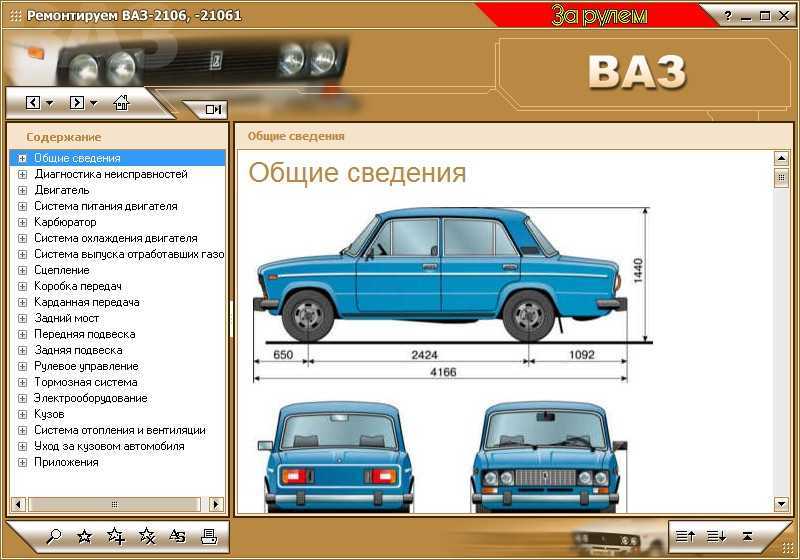Open Карданная передача section
The width and height of the screenshot is (800, 560).
pos(87,302)
